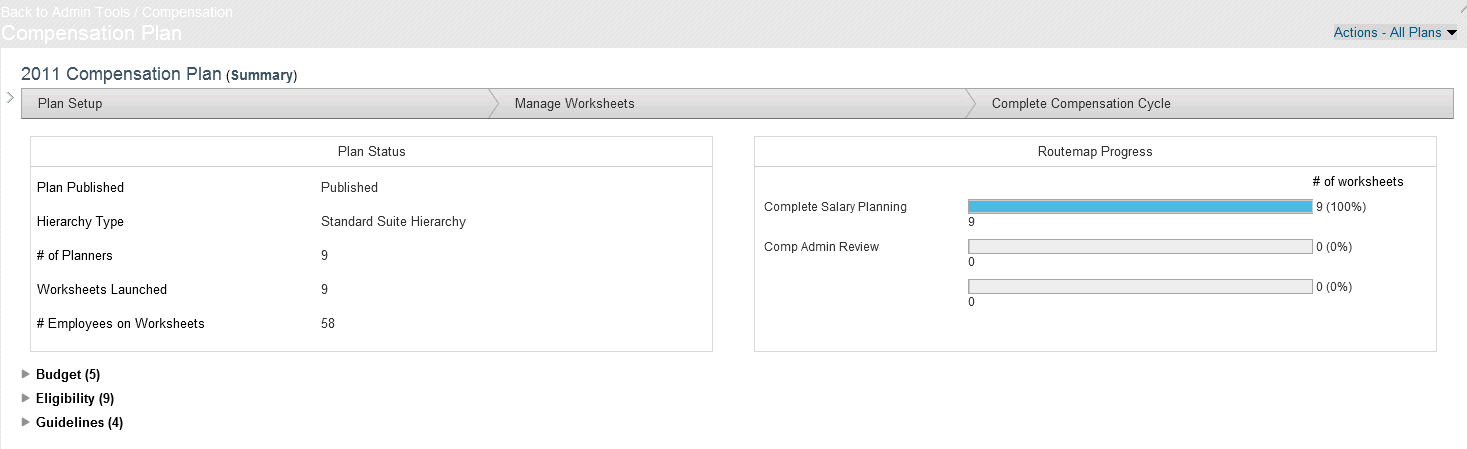Expand the Eligibility (9) section
This screenshot has width=1467, height=449.
pyautogui.click(x=75, y=399)
